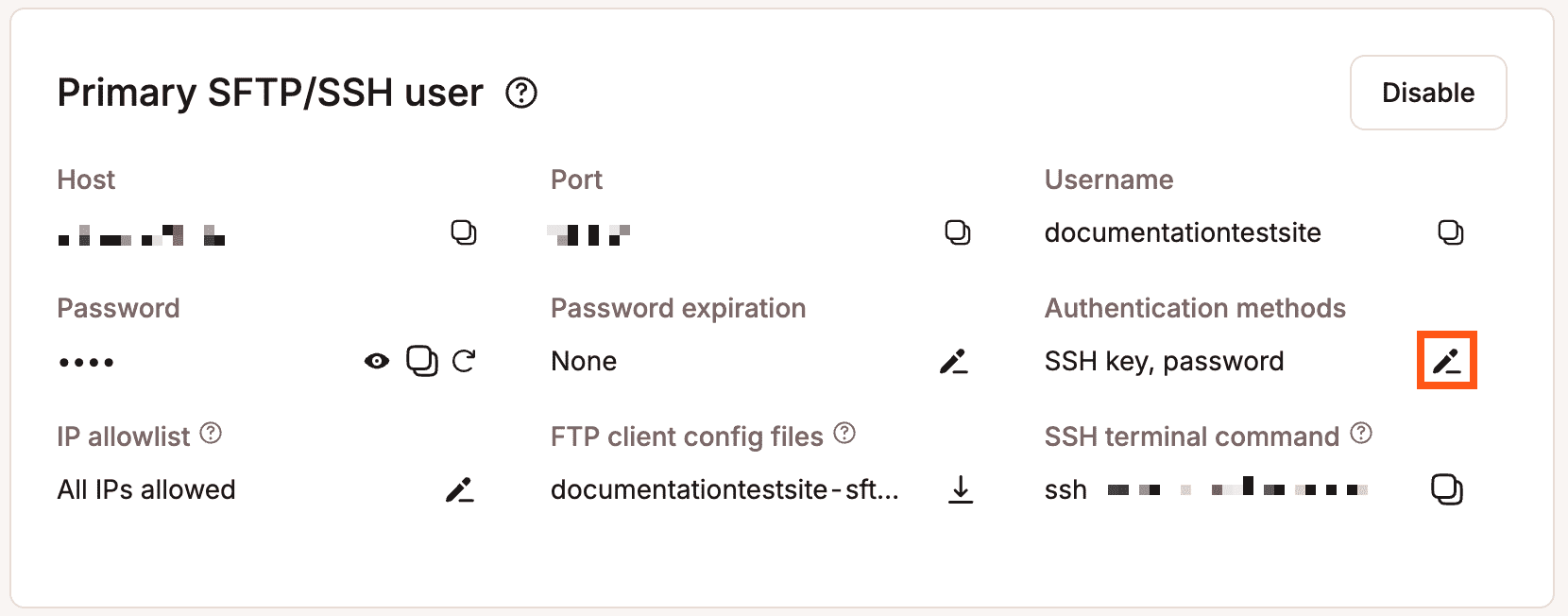Copy the Host value
1568x616 pixels.
coord(463,232)
